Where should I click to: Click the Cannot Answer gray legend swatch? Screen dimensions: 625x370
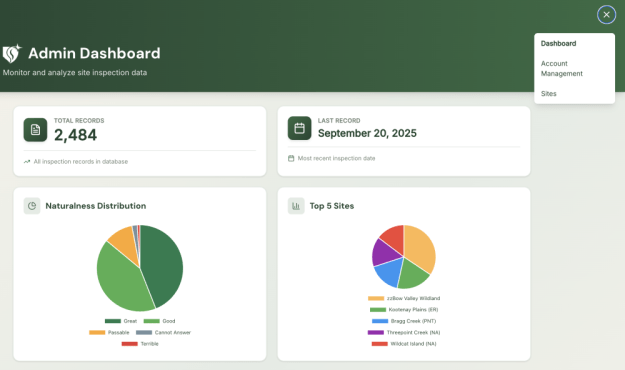click(144, 333)
